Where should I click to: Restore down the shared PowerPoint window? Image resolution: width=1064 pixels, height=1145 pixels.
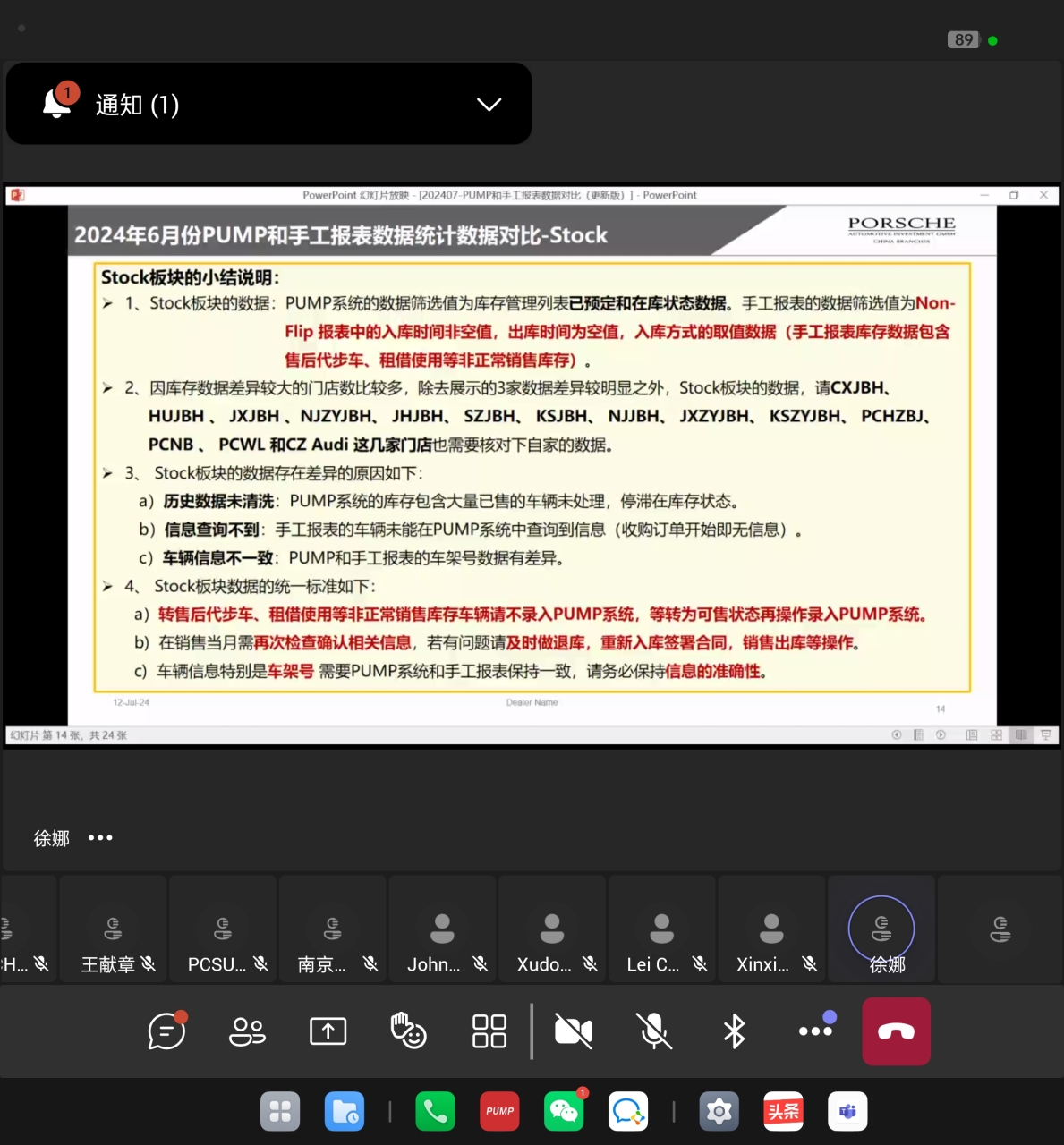pos(1014,195)
